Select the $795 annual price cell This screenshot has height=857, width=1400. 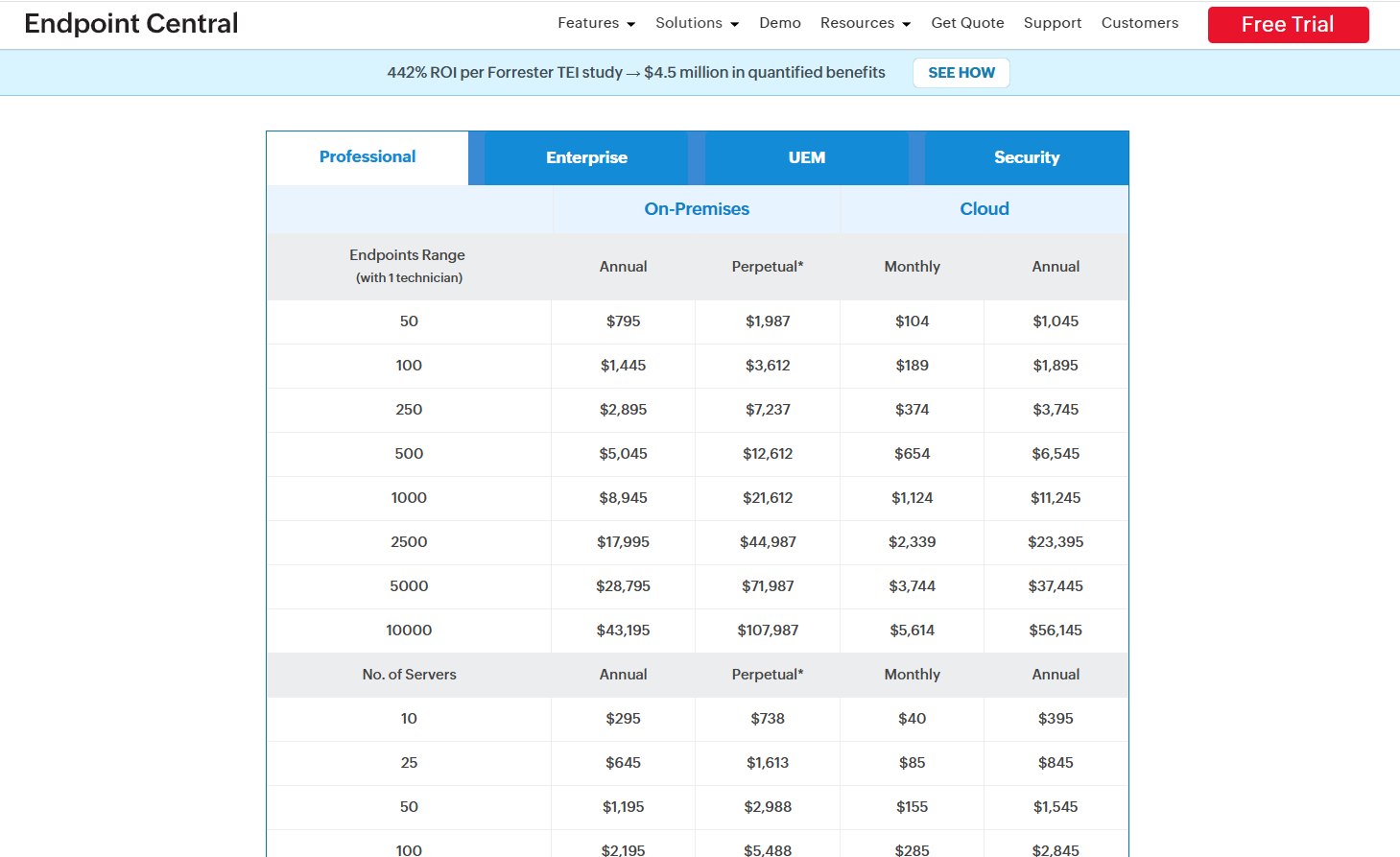click(623, 321)
